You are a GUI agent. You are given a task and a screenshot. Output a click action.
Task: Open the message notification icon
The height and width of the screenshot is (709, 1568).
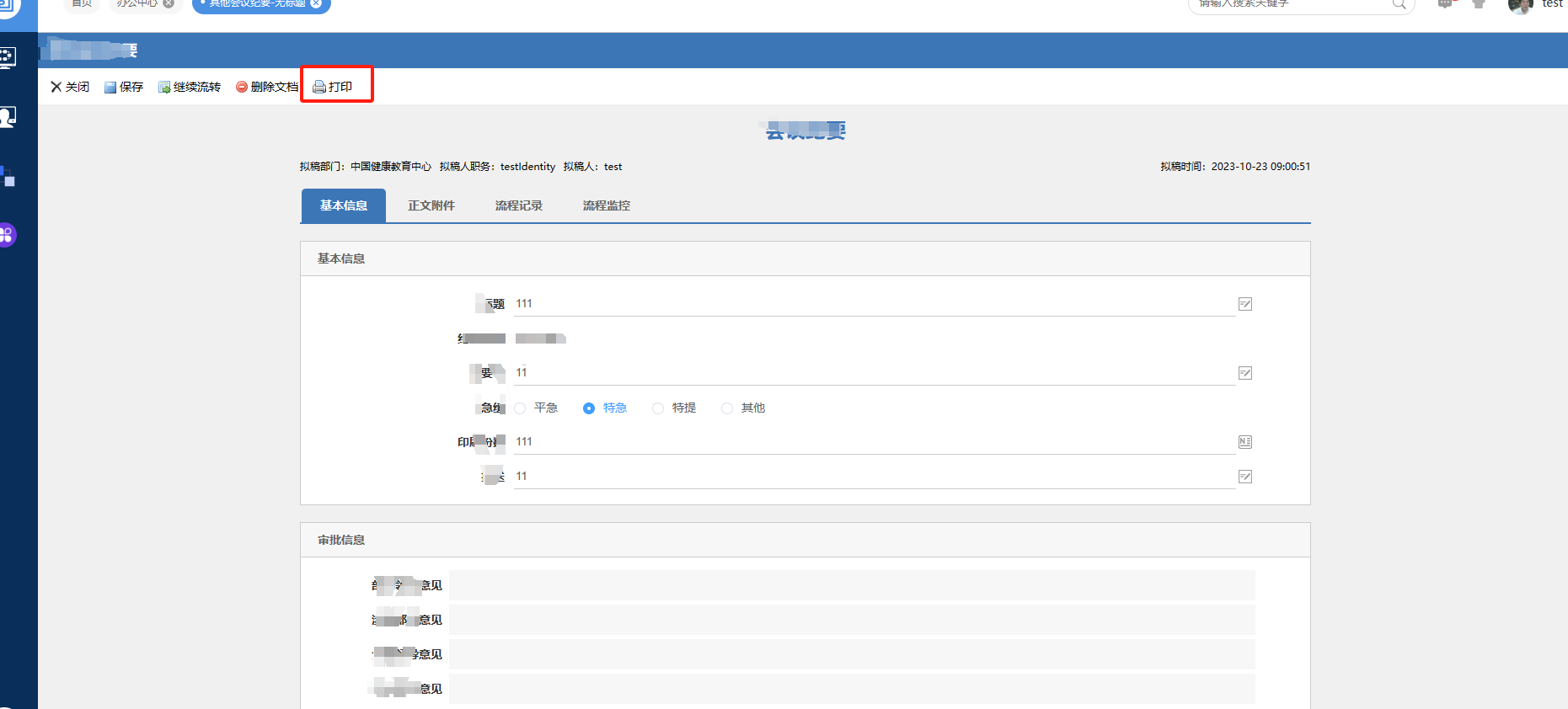(1445, 3)
